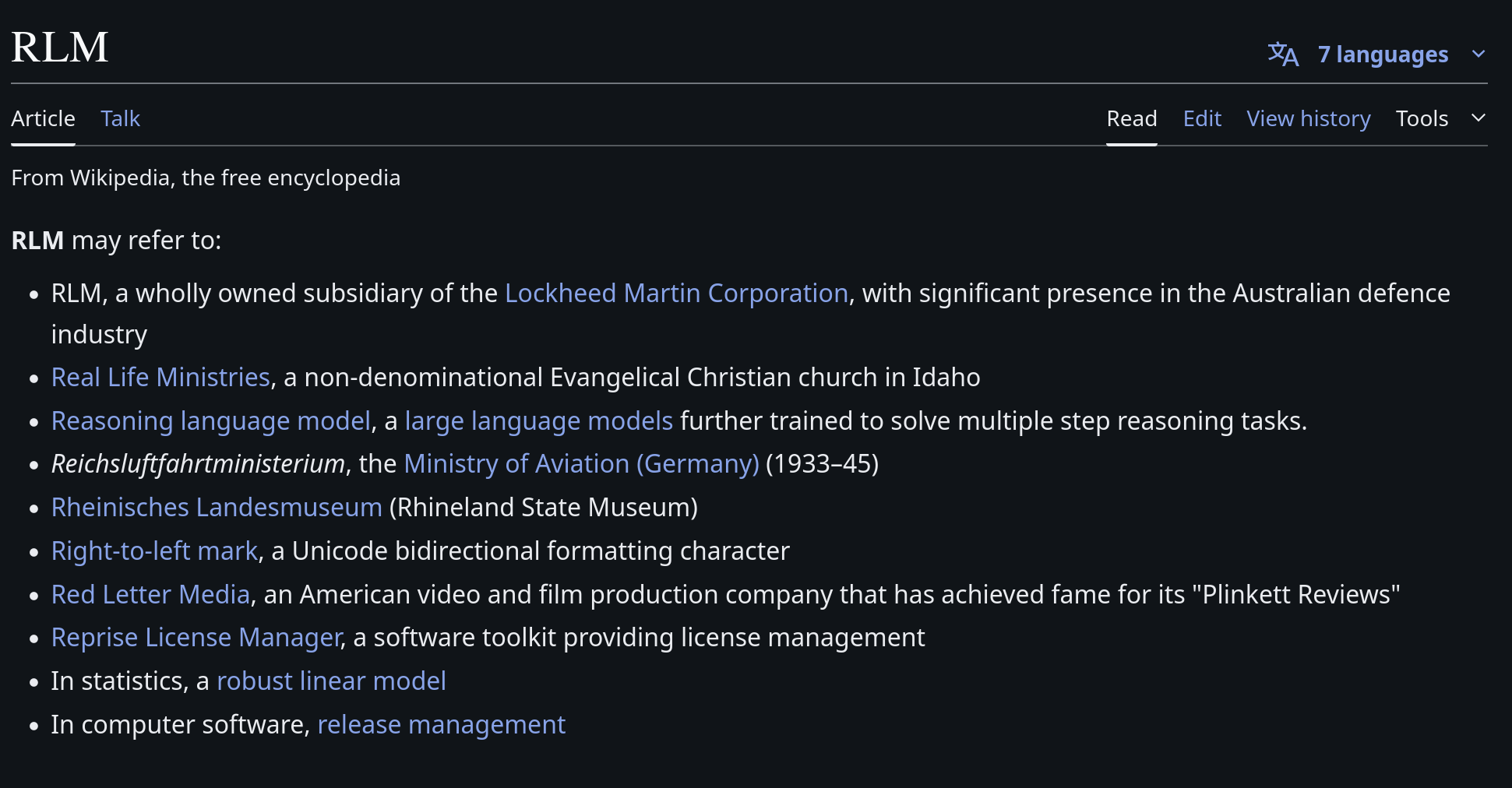Switch to the Talk tab
Image resolution: width=1512 pixels, height=788 pixels.
(x=120, y=118)
